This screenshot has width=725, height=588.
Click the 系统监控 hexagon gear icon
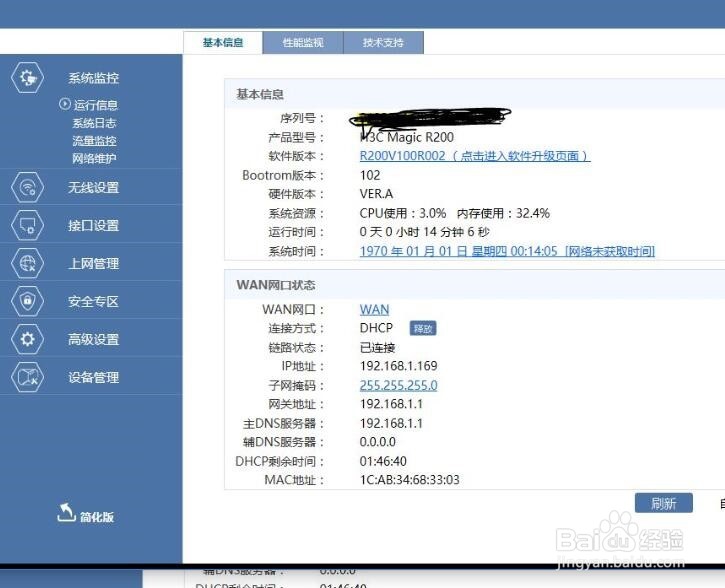point(27,78)
